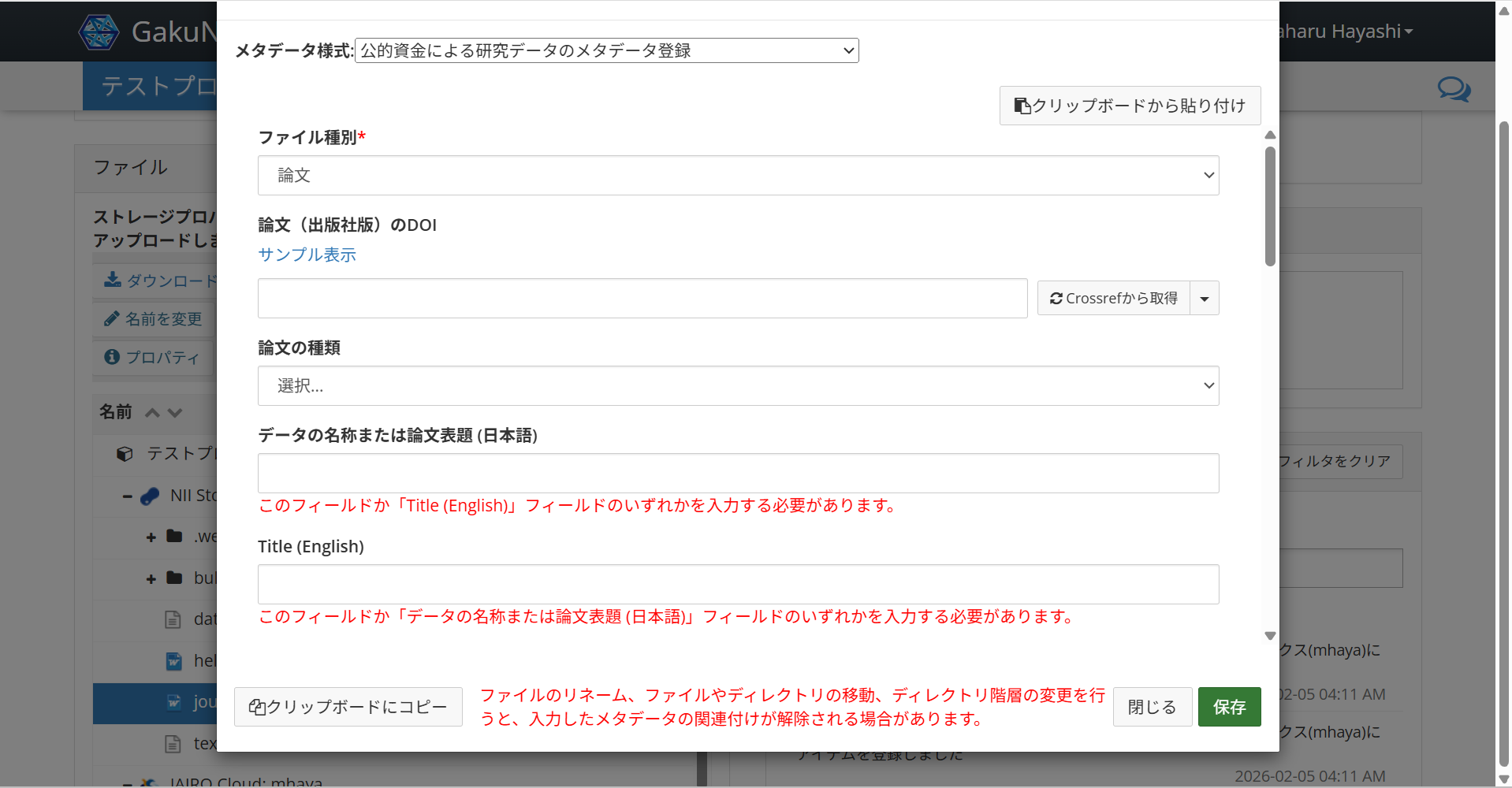Image resolution: width=1512 pixels, height=788 pixels.
Task: Click the 保存 save button
Action: coord(1229,707)
